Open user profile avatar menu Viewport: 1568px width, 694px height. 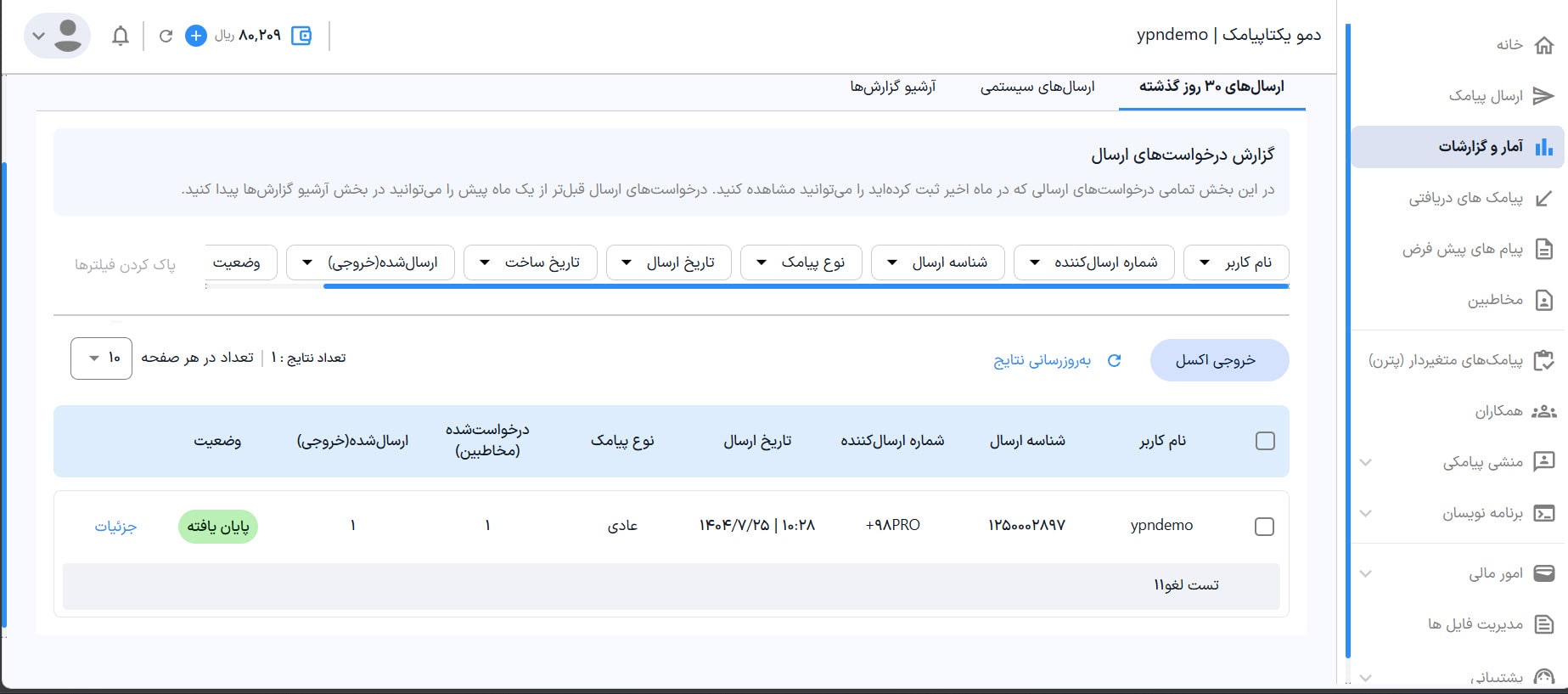pyautogui.click(x=58, y=36)
